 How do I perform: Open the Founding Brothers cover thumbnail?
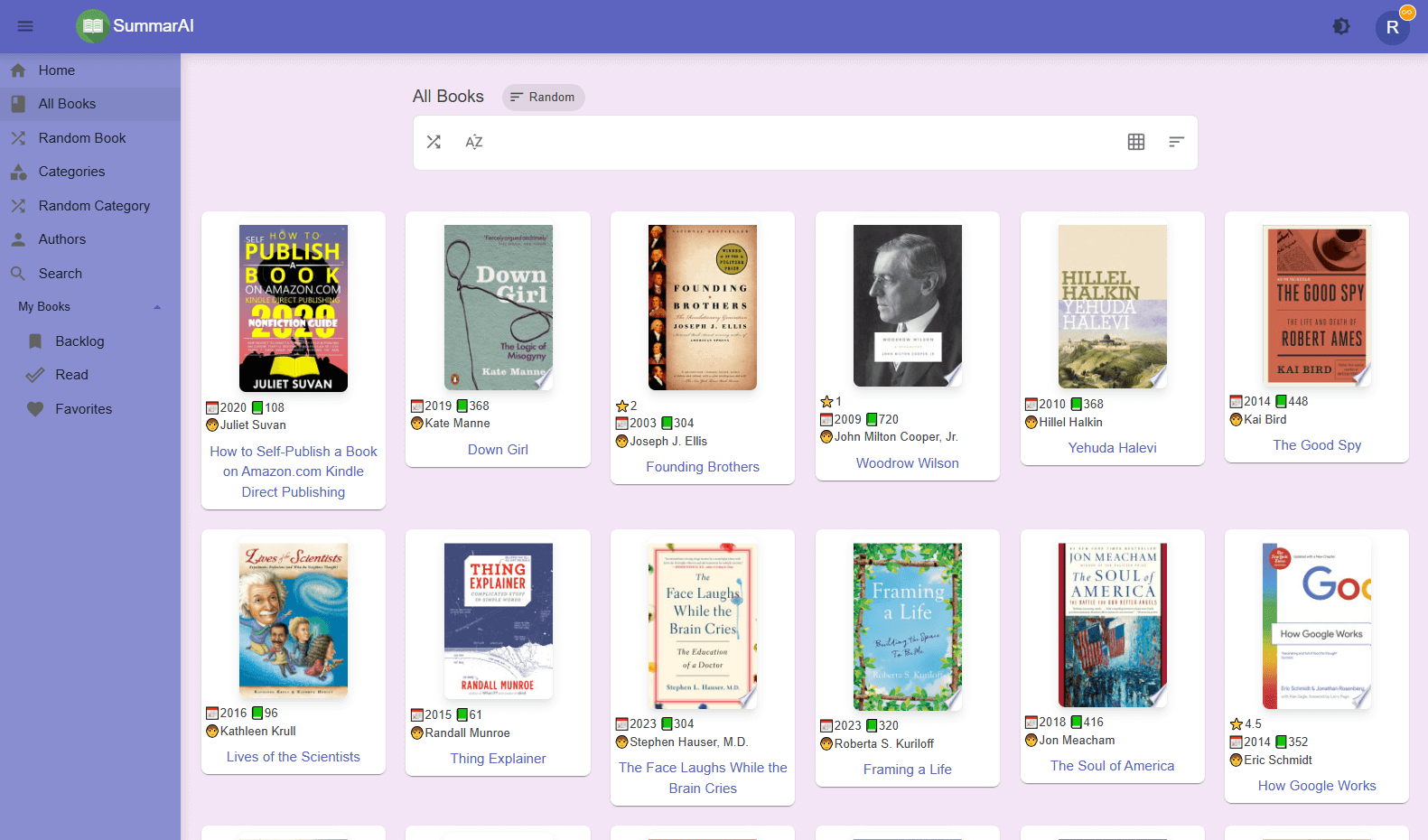[703, 307]
